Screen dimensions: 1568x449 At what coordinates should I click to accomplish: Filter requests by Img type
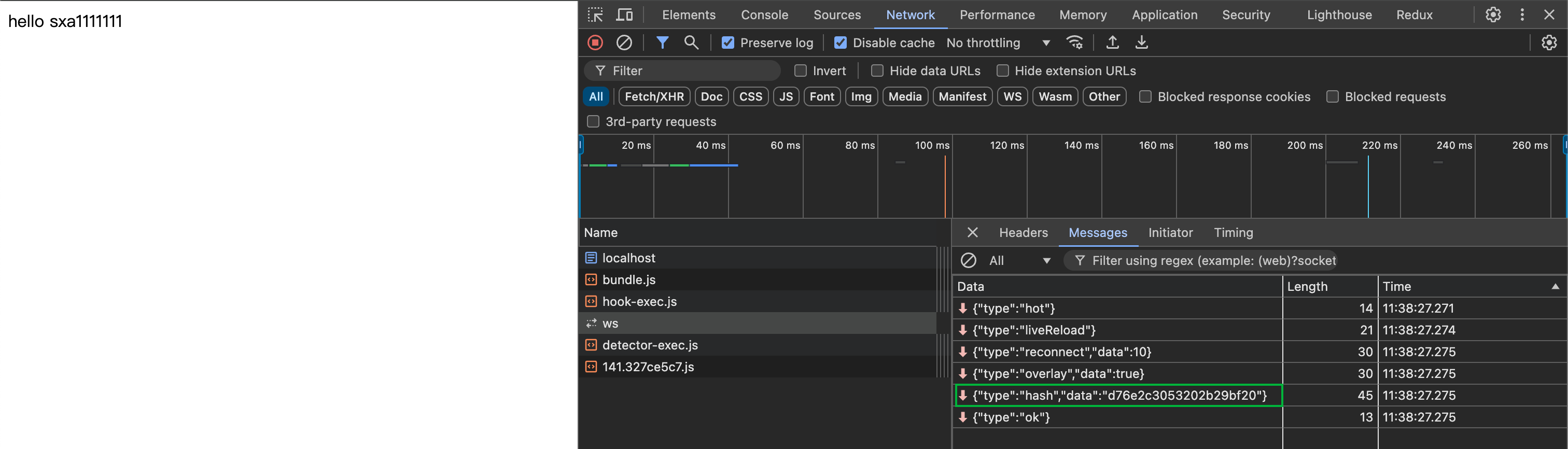coord(861,96)
